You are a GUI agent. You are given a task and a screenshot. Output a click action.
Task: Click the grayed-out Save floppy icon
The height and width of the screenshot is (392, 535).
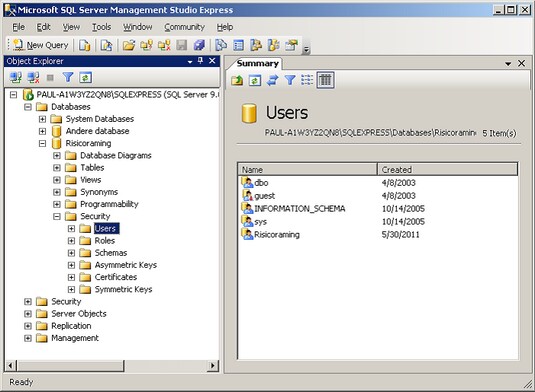pyautogui.click(x=182, y=45)
